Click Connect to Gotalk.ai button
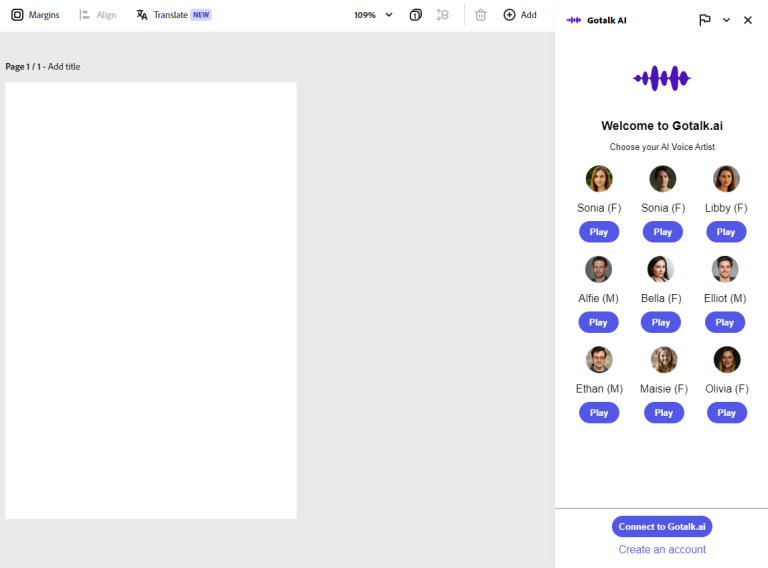 pos(662,526)
